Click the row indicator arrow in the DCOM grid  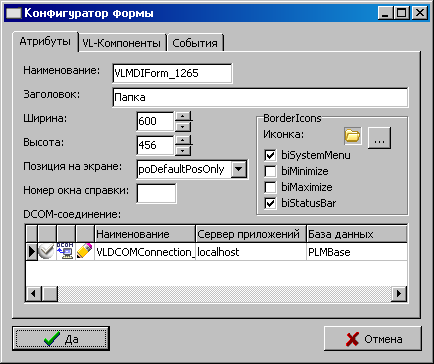pos(31,252)
